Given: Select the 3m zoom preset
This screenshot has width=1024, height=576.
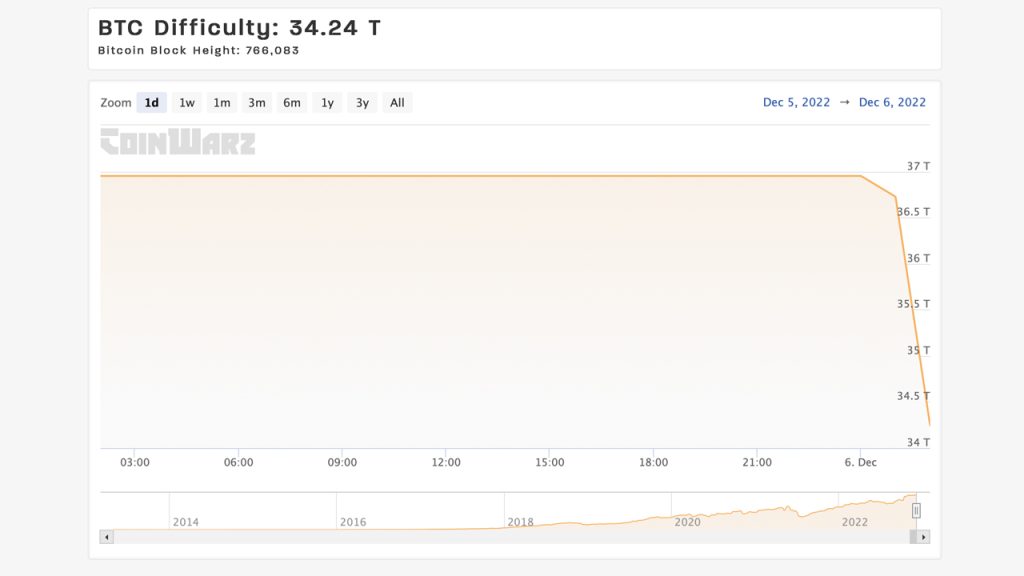Looking at the screenshot, I should [256, 102].
